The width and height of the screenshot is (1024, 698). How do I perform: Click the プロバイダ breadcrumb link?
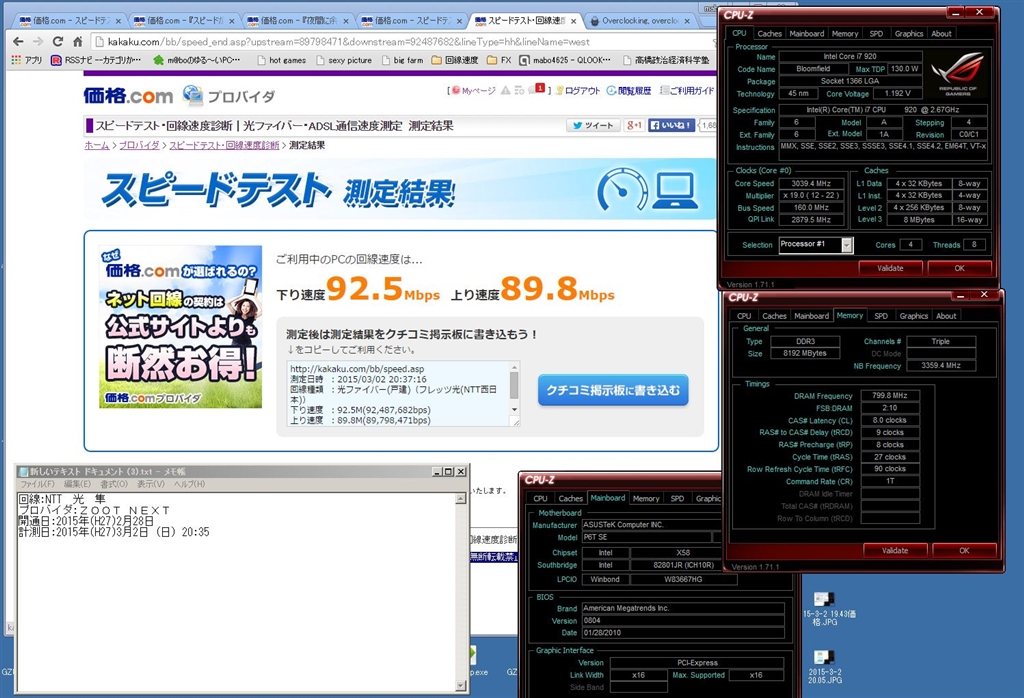pos(139,145)
